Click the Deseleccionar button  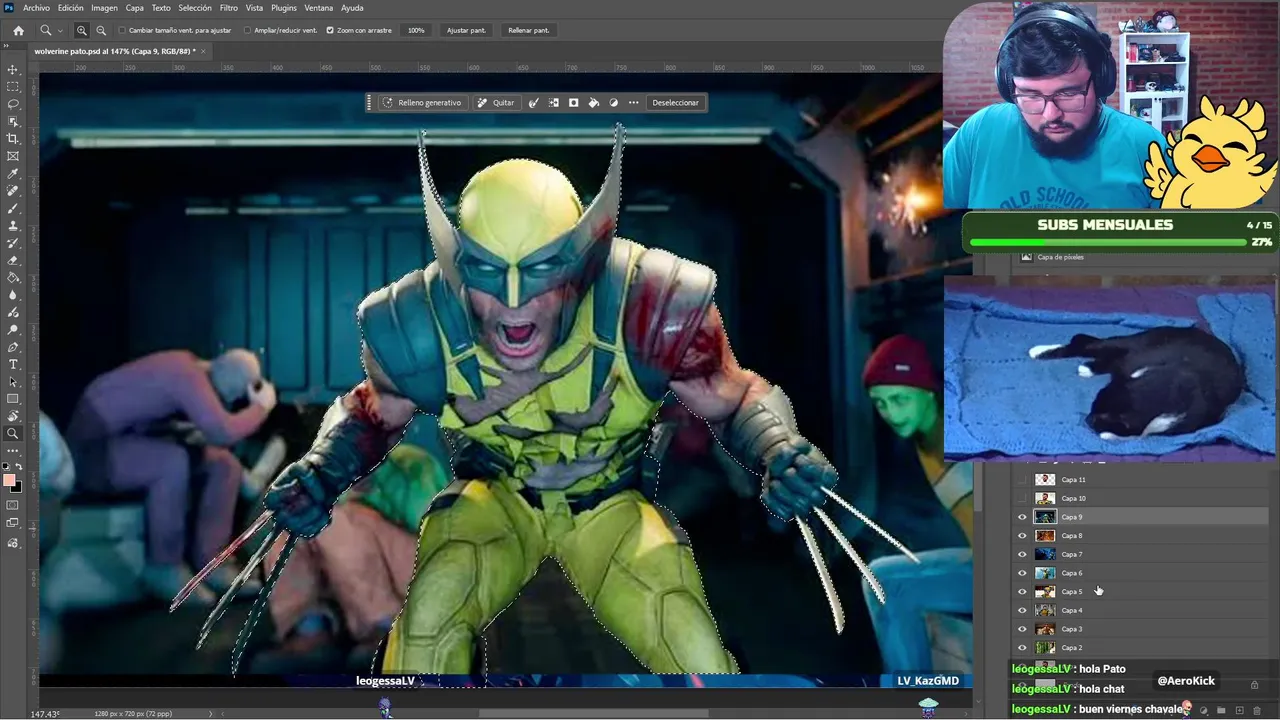(x=675, y=102)
